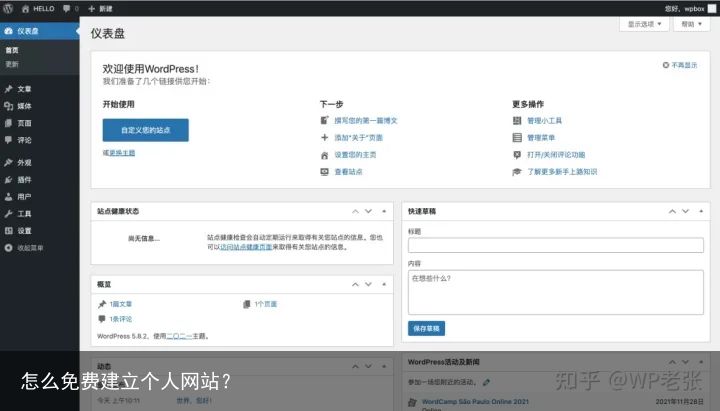The height and width of the screenshot is (411, 720).
Task: Click the 自定义您的站点 button
Action: pyautogui.click(x=146, y=130)
